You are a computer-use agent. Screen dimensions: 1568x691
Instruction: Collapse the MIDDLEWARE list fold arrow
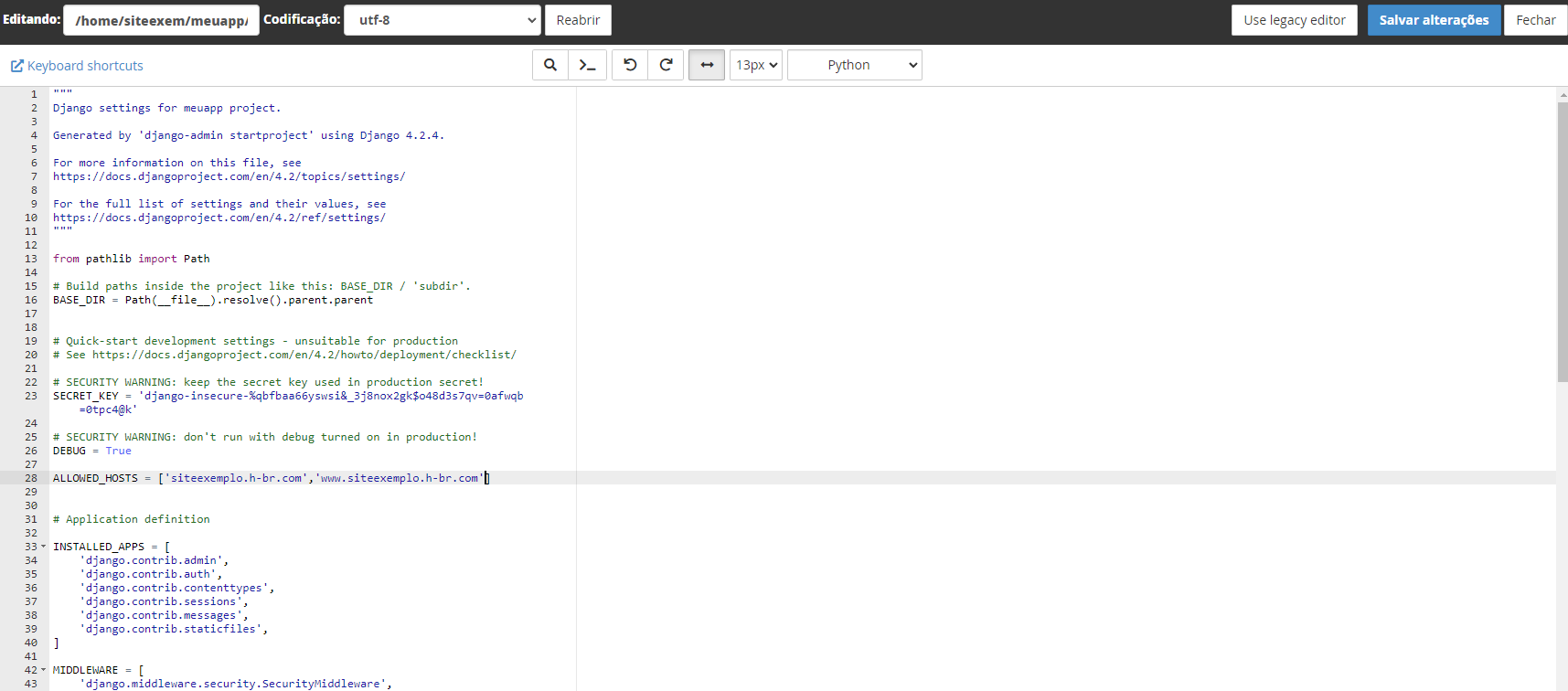[x=43, y=670]
